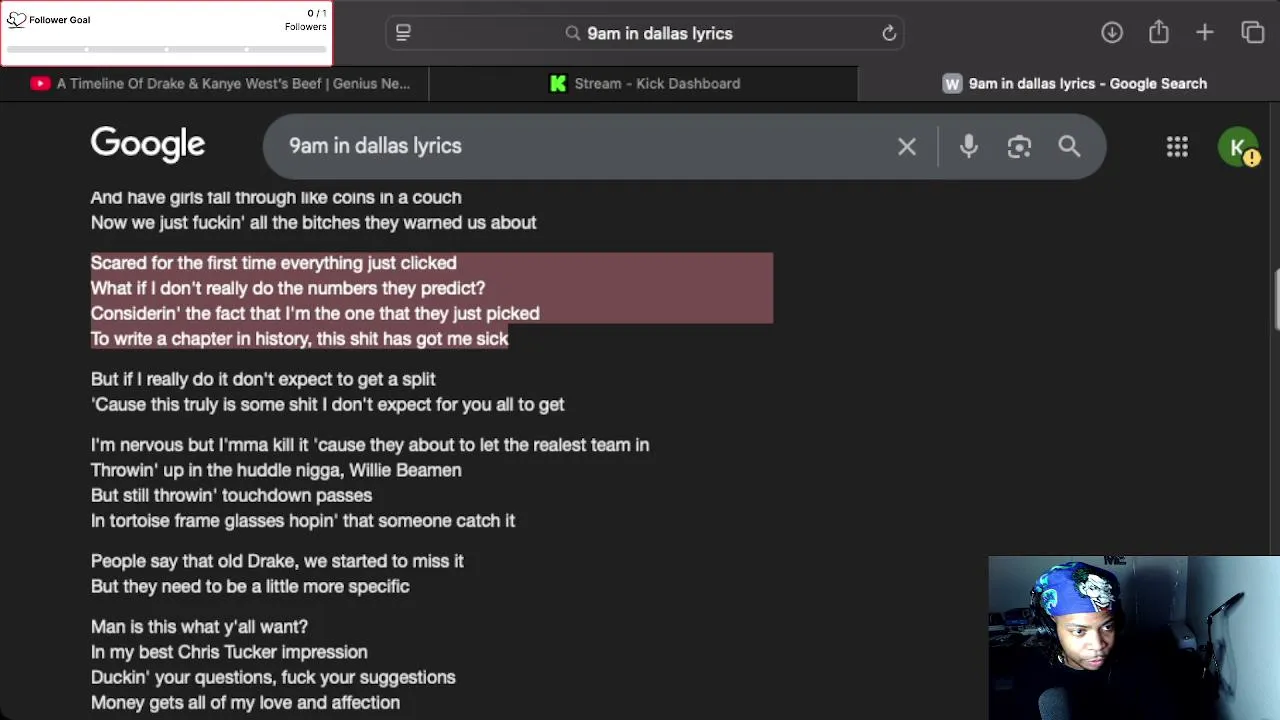Viewport: 1280px width, 720px height.
Task: Clear the Google search with the X icon
Action: coord(907,147)
